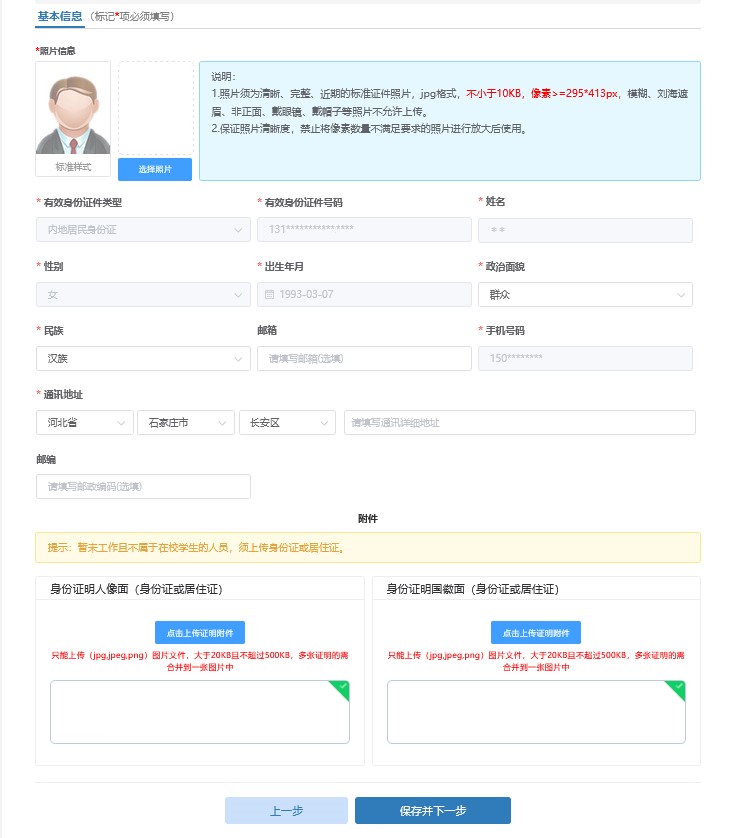Click the chevron arrow in 政治面貌 dropdown
730x838 pixels.
click(x=681, y=295)
